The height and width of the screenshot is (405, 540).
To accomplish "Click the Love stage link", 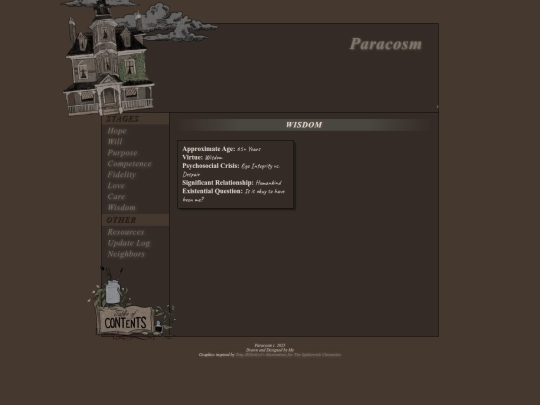I will pyautogui.click(x=116, y=186).
